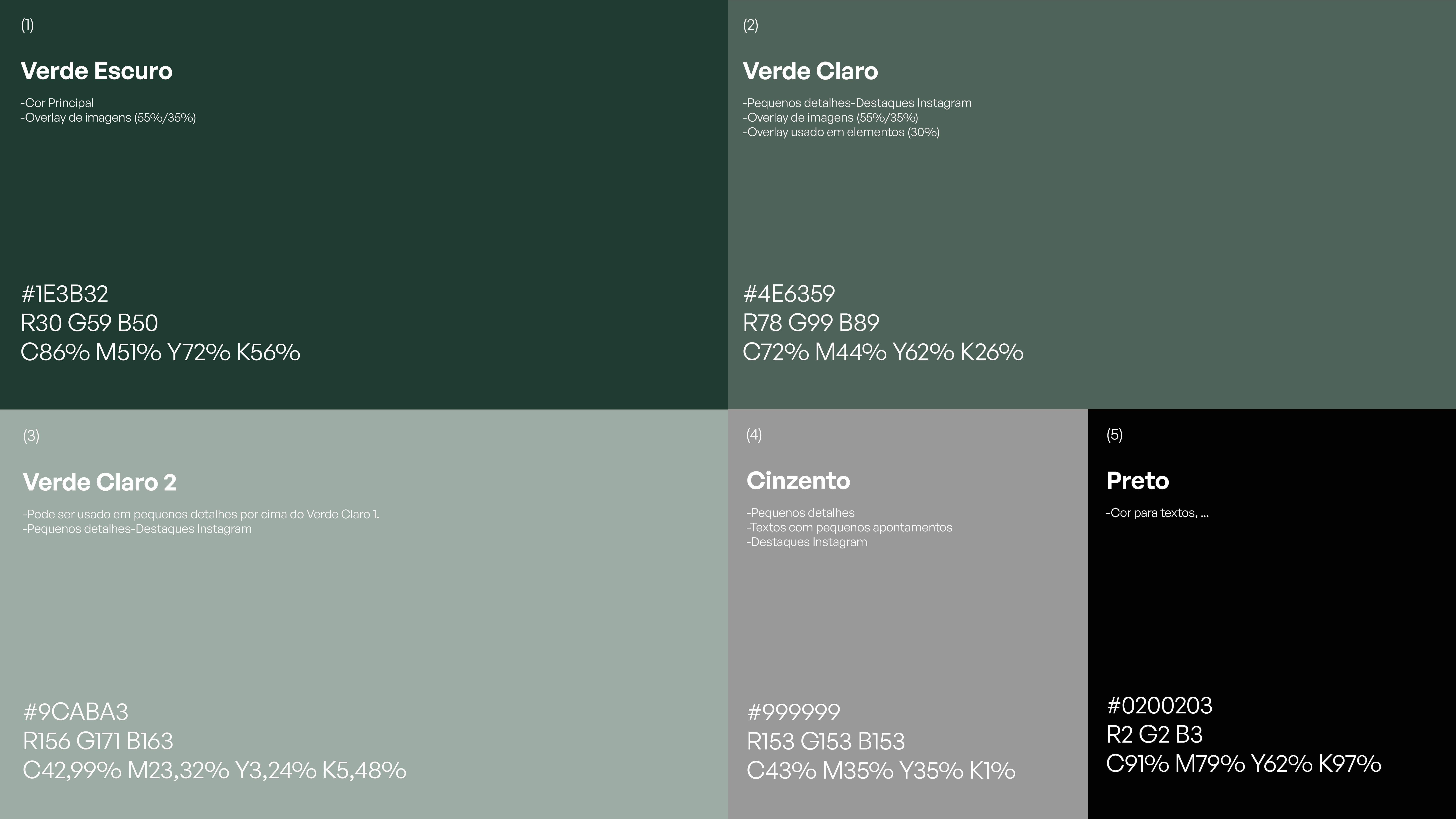Click hex code #1E3B32

[64, 294]
